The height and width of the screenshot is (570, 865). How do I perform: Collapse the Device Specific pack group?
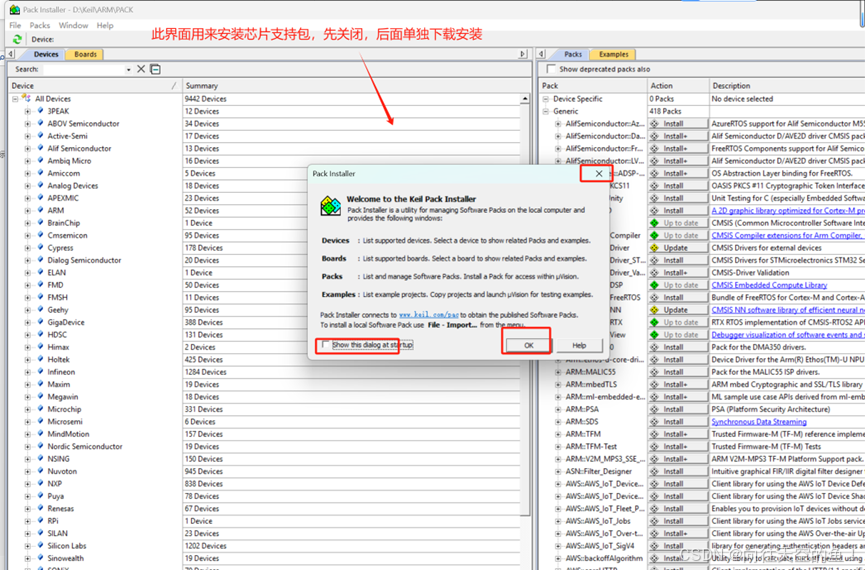pos(546,99)
